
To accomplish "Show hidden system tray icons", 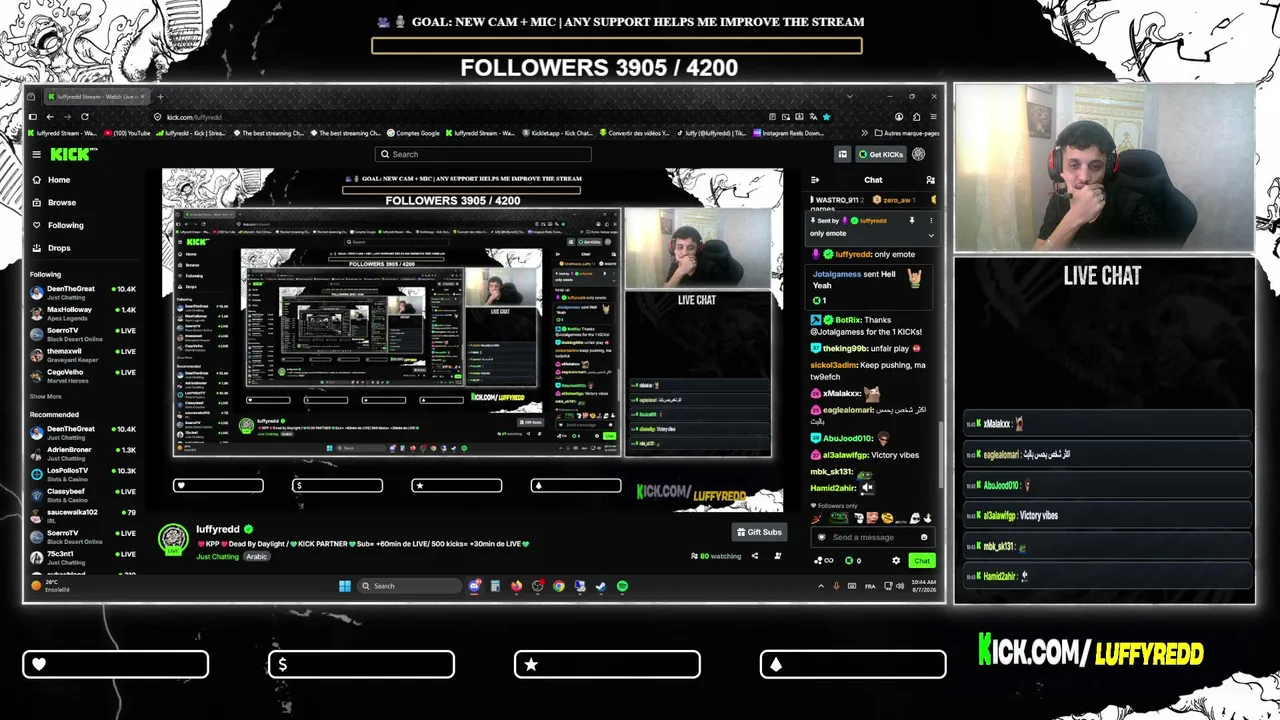I will tap(821, 586).
